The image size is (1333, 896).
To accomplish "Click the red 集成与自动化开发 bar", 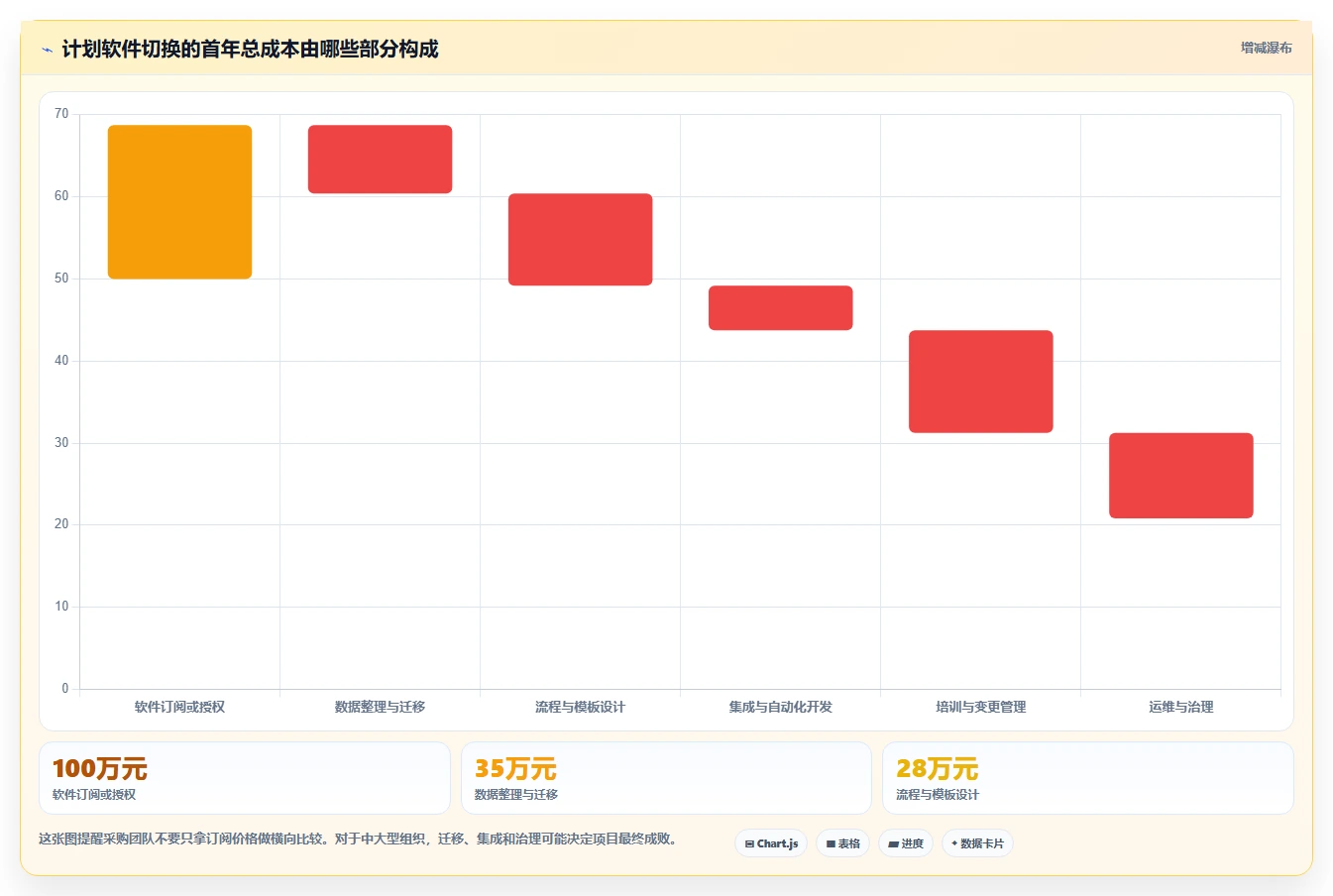I will [x=780, y=308].
